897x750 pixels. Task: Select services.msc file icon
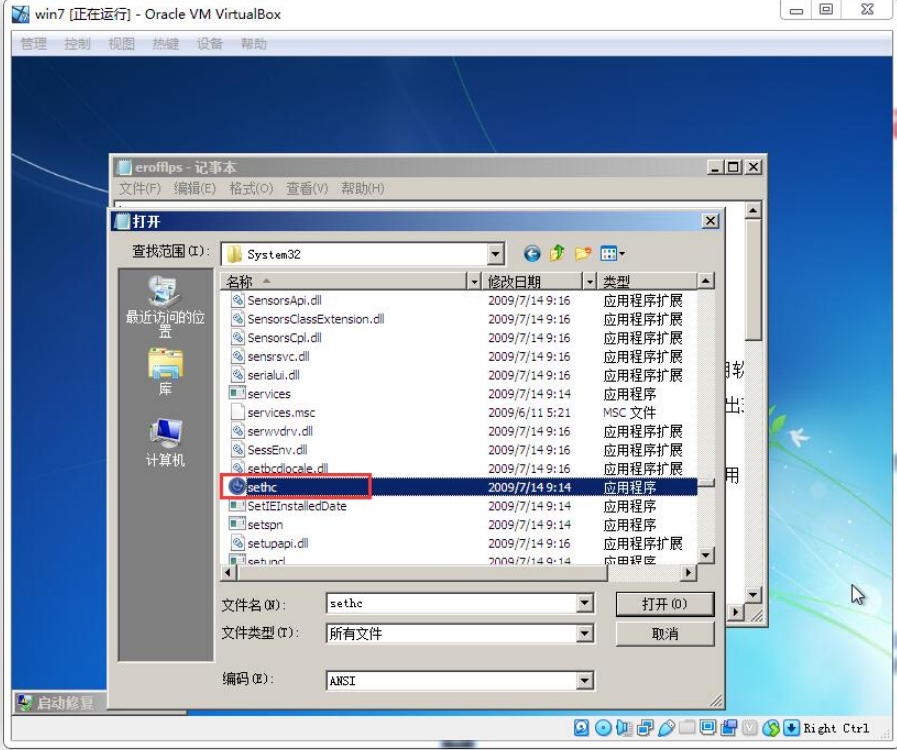coord(237,412)
